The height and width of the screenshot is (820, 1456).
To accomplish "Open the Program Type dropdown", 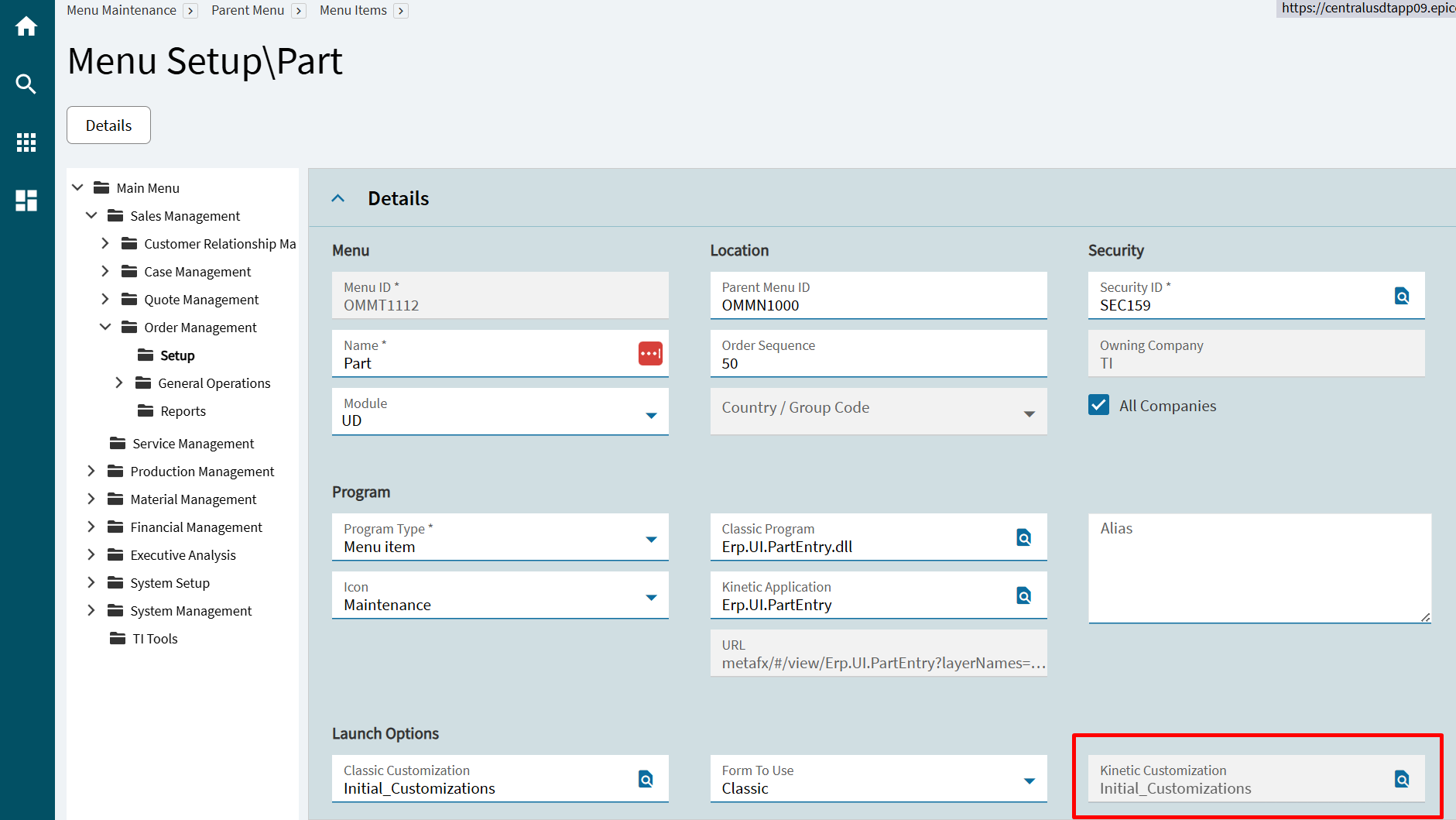I will [651, 539].
